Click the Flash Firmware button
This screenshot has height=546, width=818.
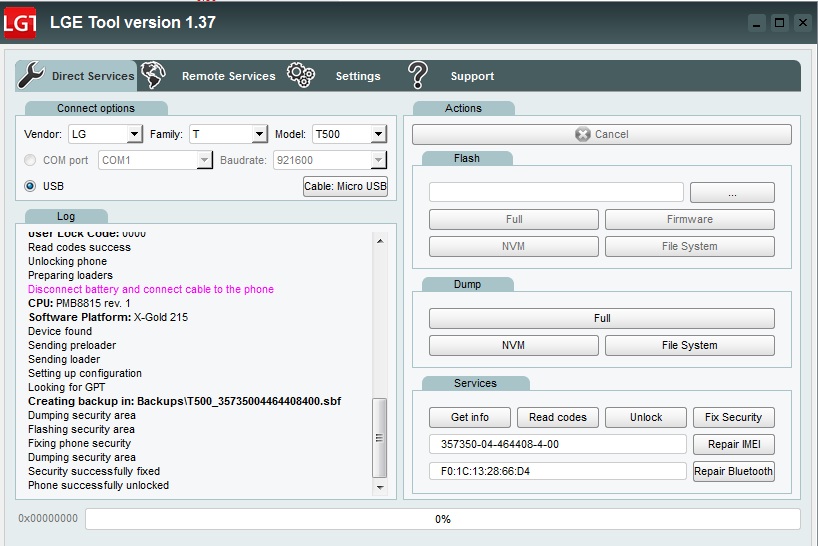689,220
